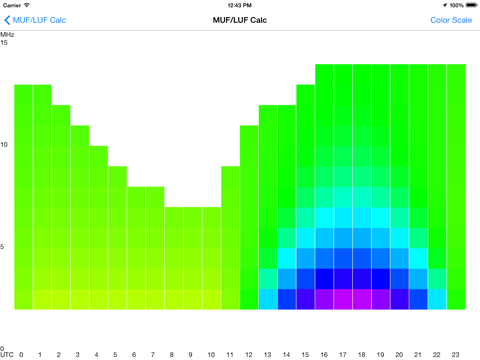This screenshot has width=480, height=360.
Task: Tap the Wi-Fi icon beside Carrier
Action: tap(27, 5)
